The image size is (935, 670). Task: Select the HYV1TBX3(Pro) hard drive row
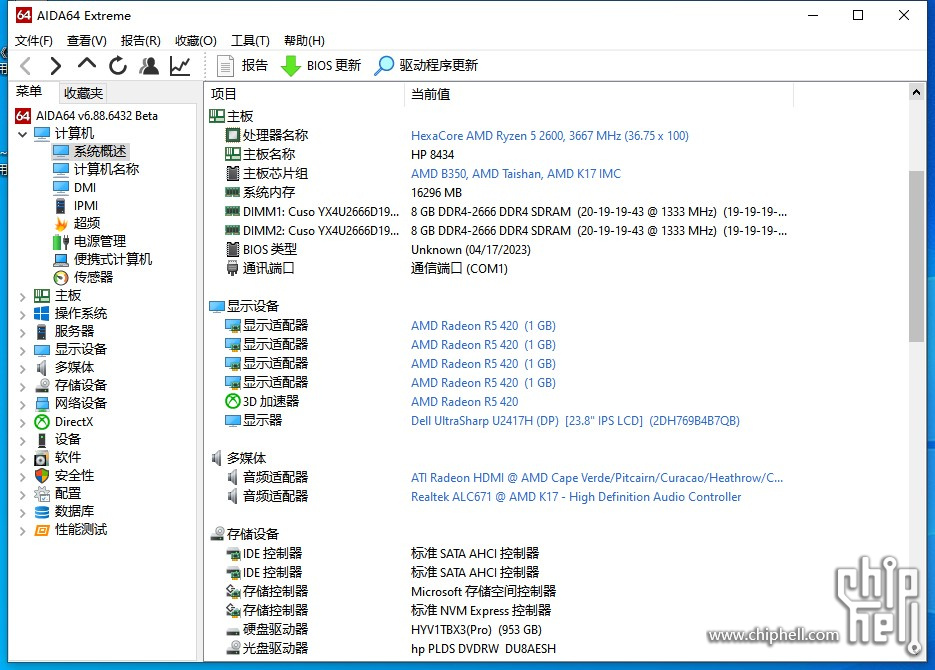[x=383, y=629]
